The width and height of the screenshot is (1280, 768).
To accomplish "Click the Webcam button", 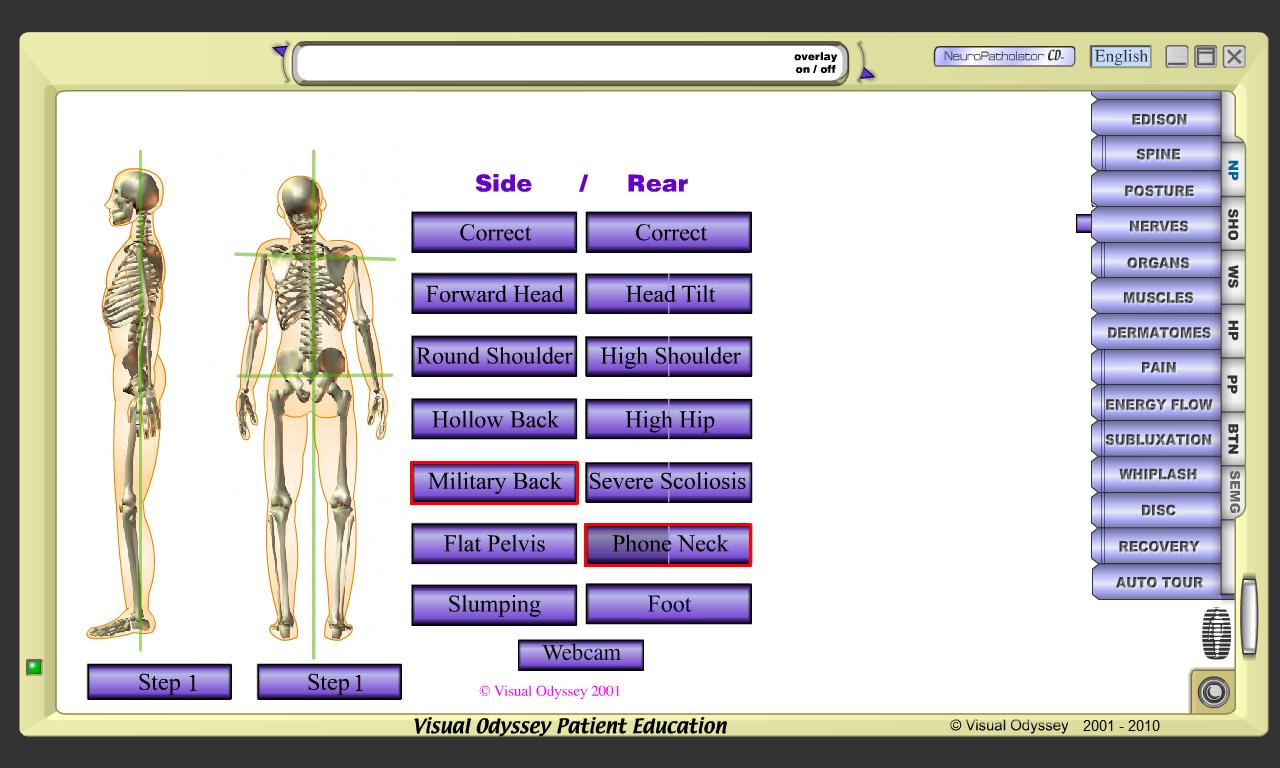I will pos(581,654).
